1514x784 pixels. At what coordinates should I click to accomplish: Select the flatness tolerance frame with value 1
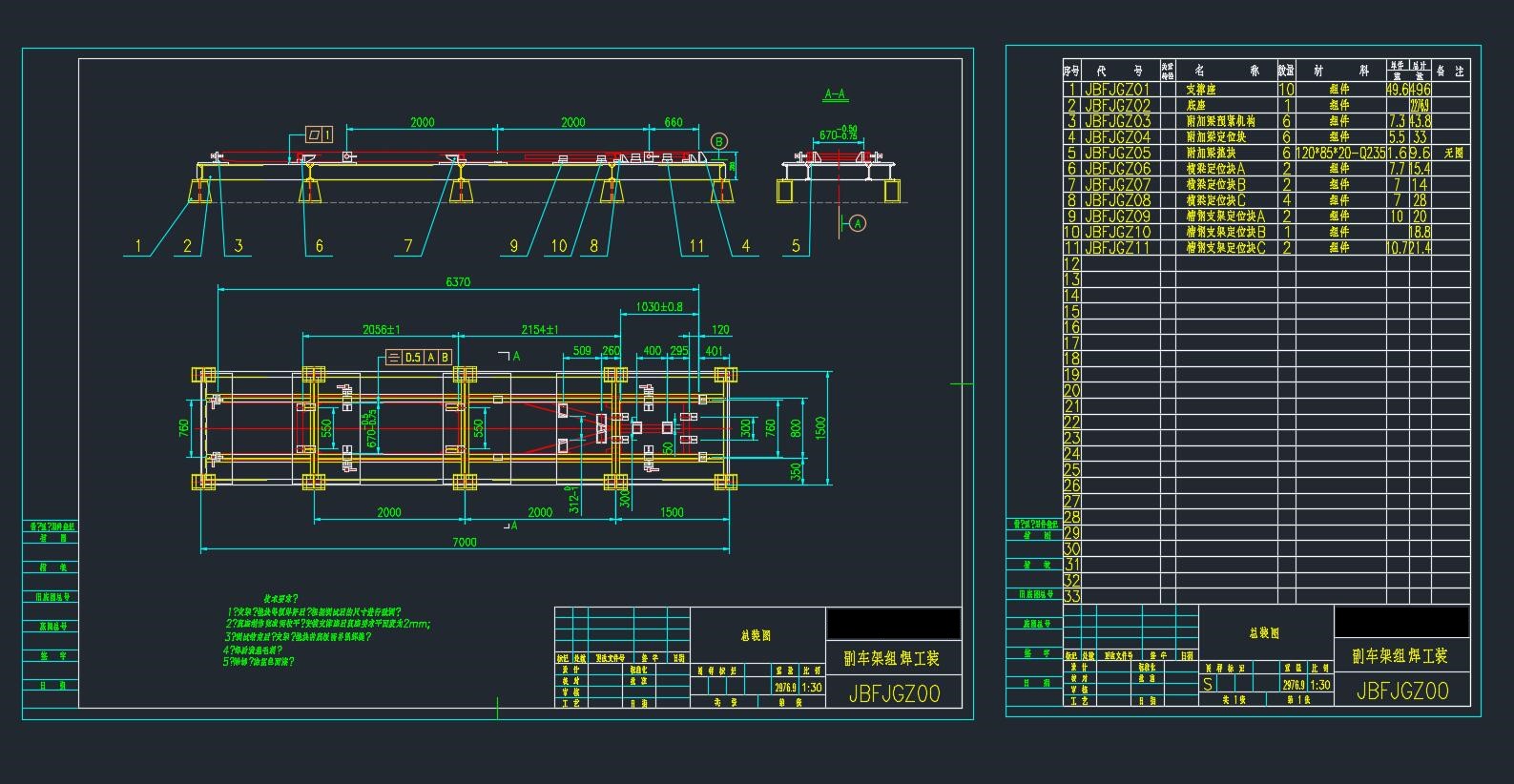[x=319, y=135]
